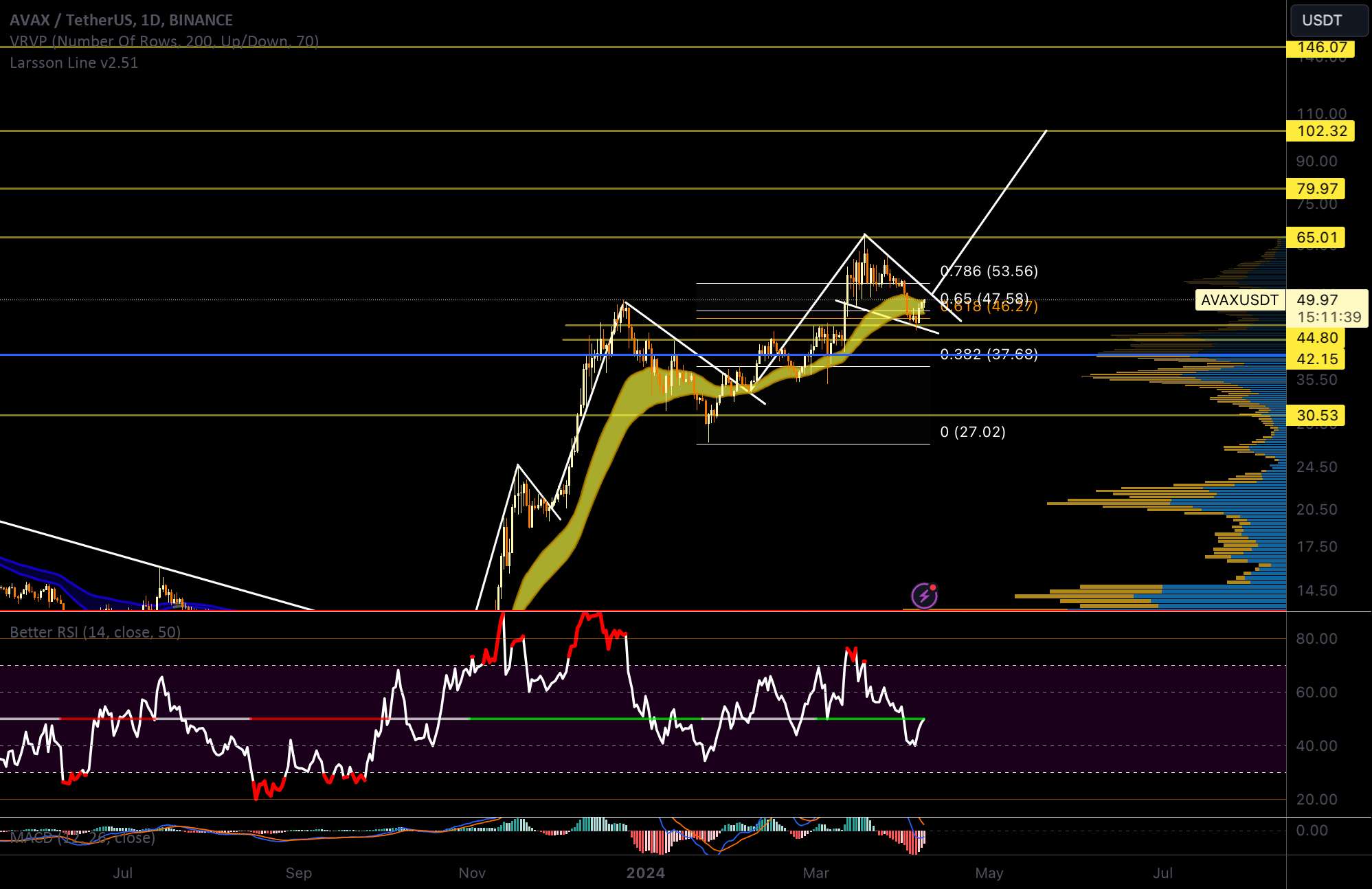Click the Mar label on time axis
This screenshot has width=1372, height=889.
point(816,873)
